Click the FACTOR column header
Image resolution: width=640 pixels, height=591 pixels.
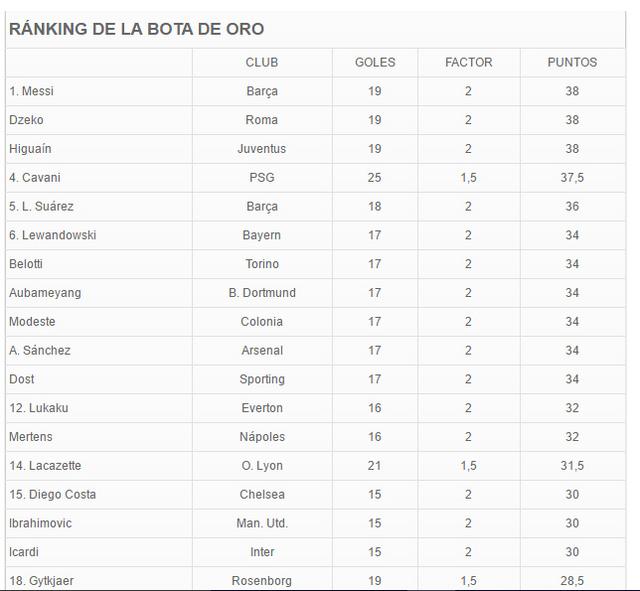[x=469, y=62]
